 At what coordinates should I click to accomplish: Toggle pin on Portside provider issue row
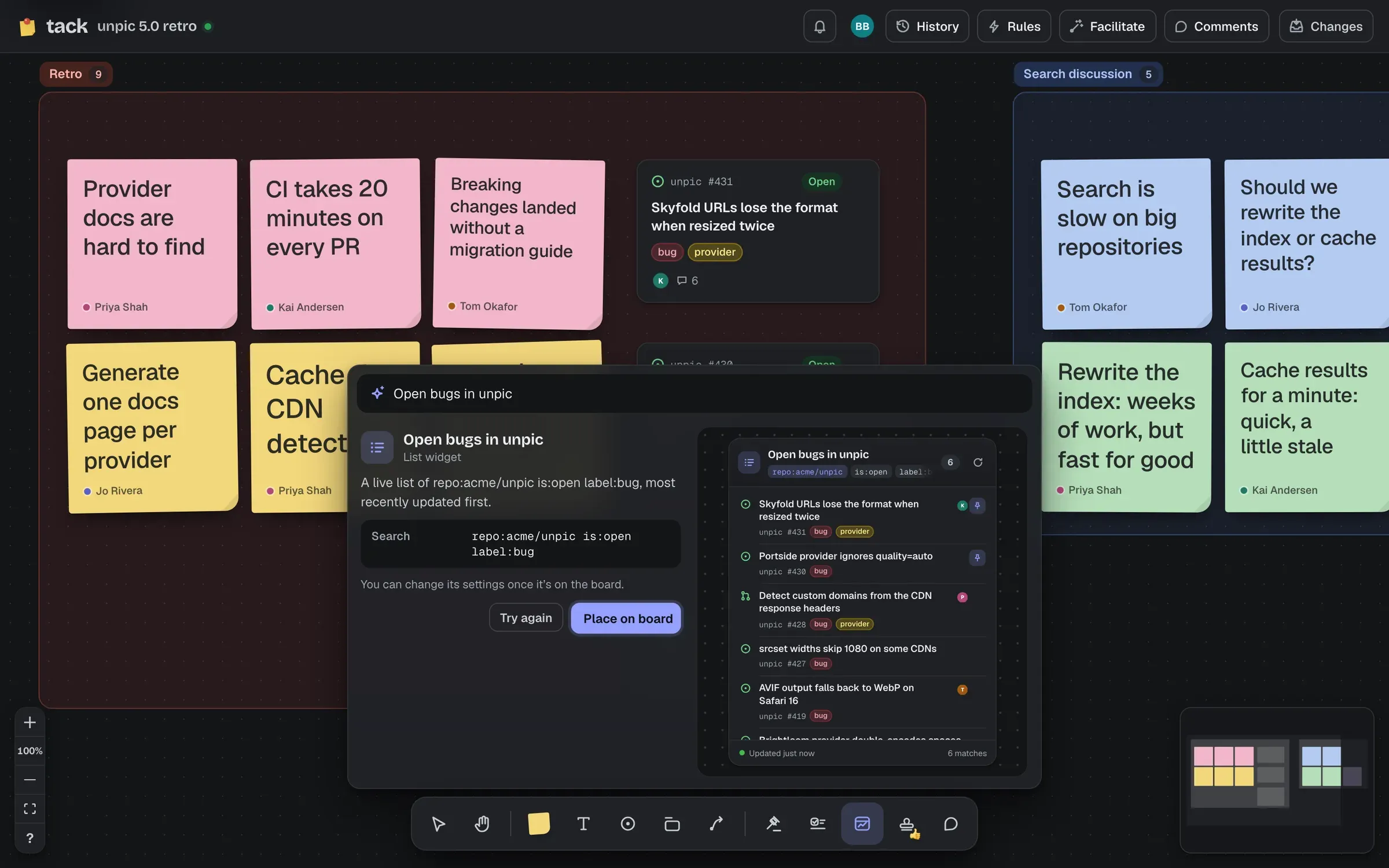pos(978,557)
